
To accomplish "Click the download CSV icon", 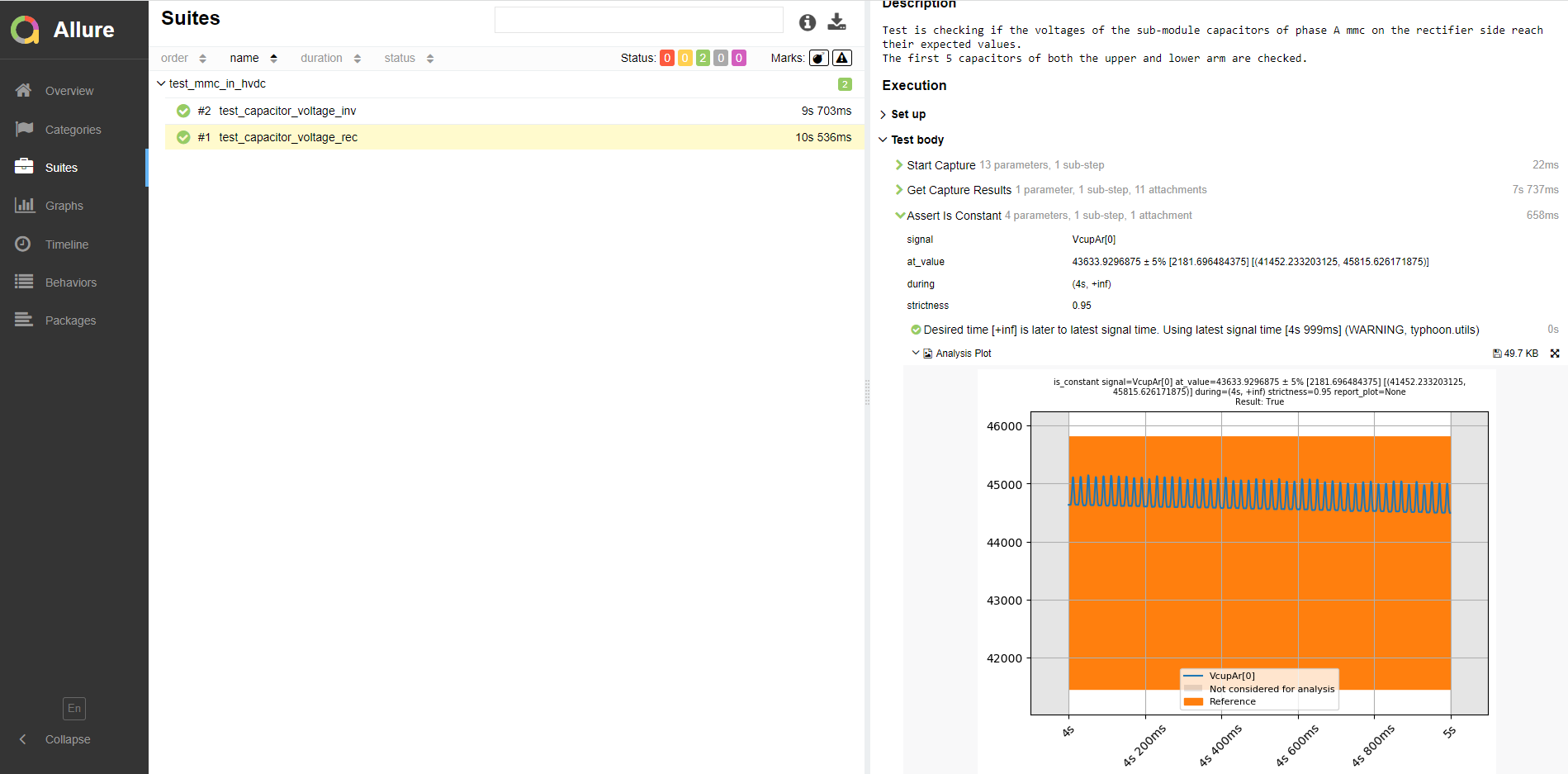I will (x=836, y=21).
